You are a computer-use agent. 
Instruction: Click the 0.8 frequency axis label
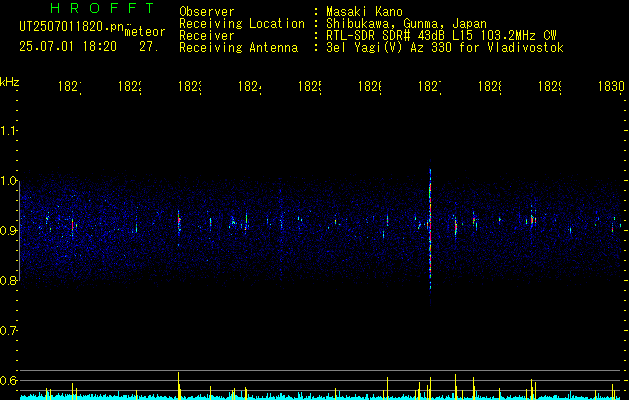tap(9, 280)
